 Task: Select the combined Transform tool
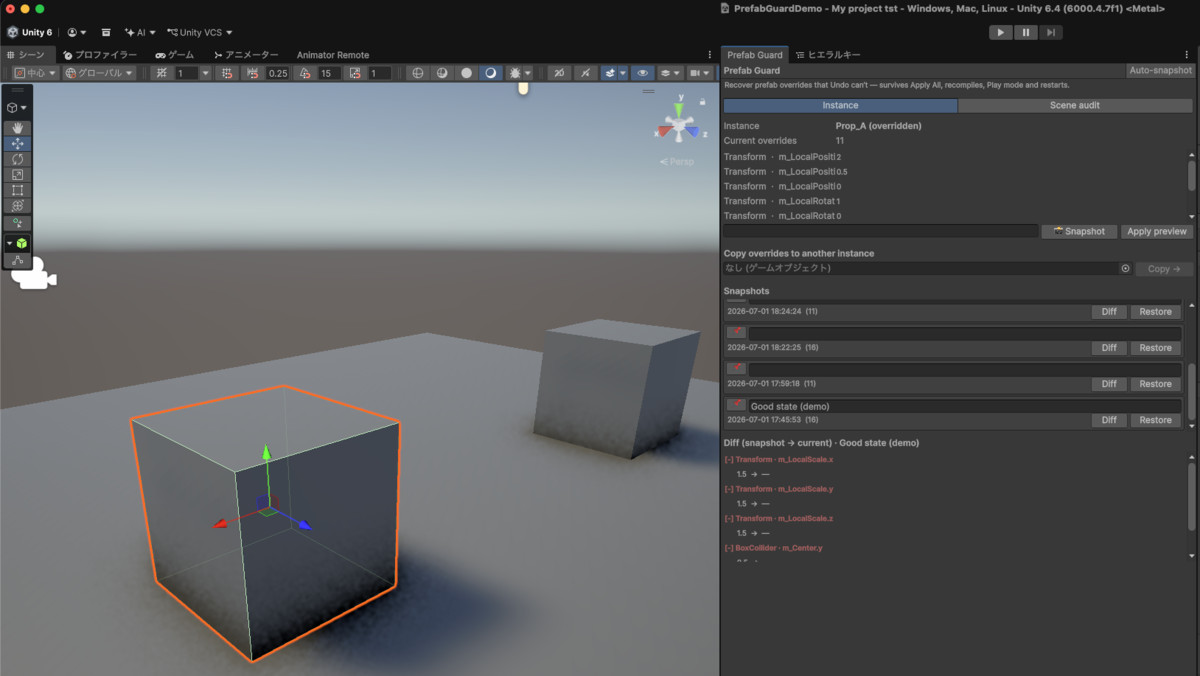17,205
